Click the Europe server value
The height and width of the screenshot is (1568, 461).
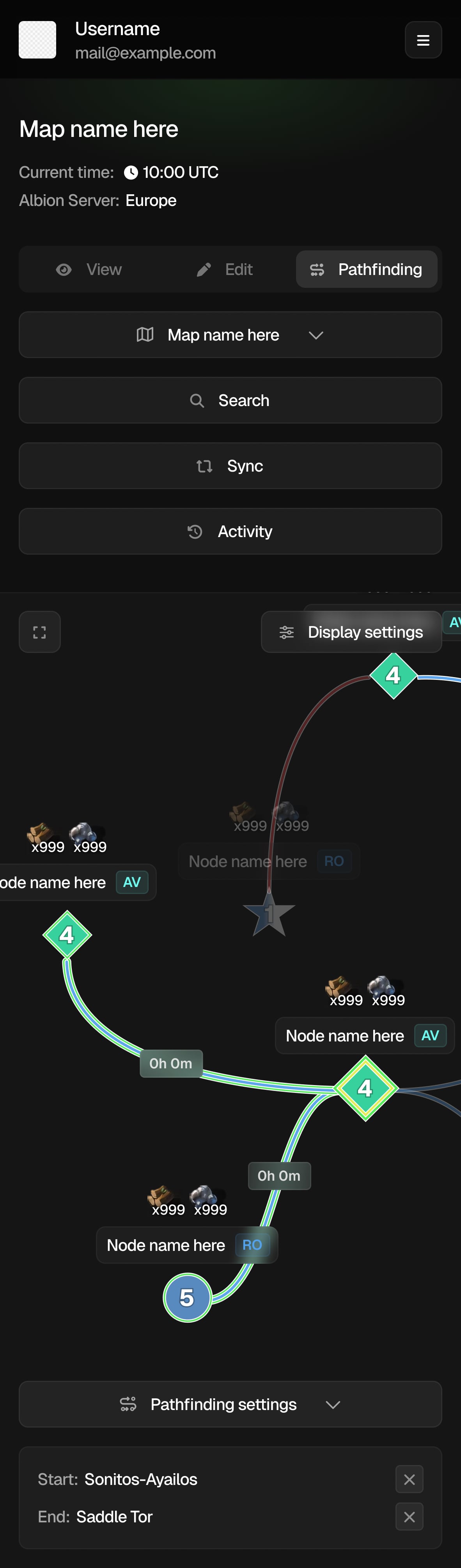(x=151, y=200)
